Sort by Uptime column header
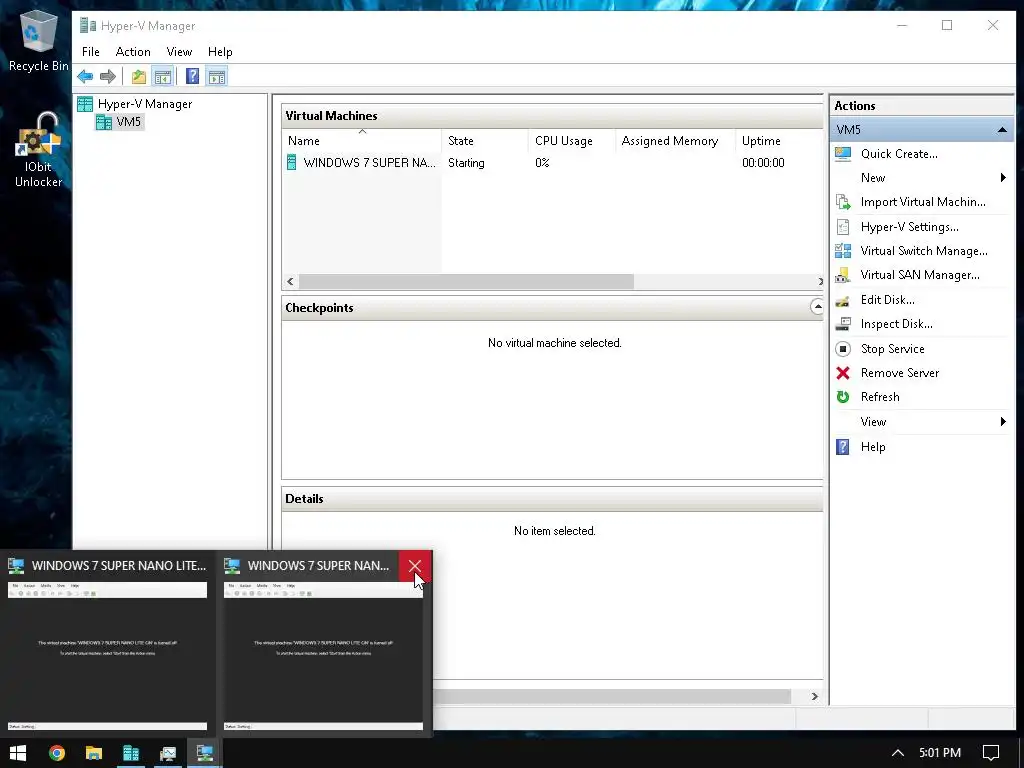 (x=779, y=140)
